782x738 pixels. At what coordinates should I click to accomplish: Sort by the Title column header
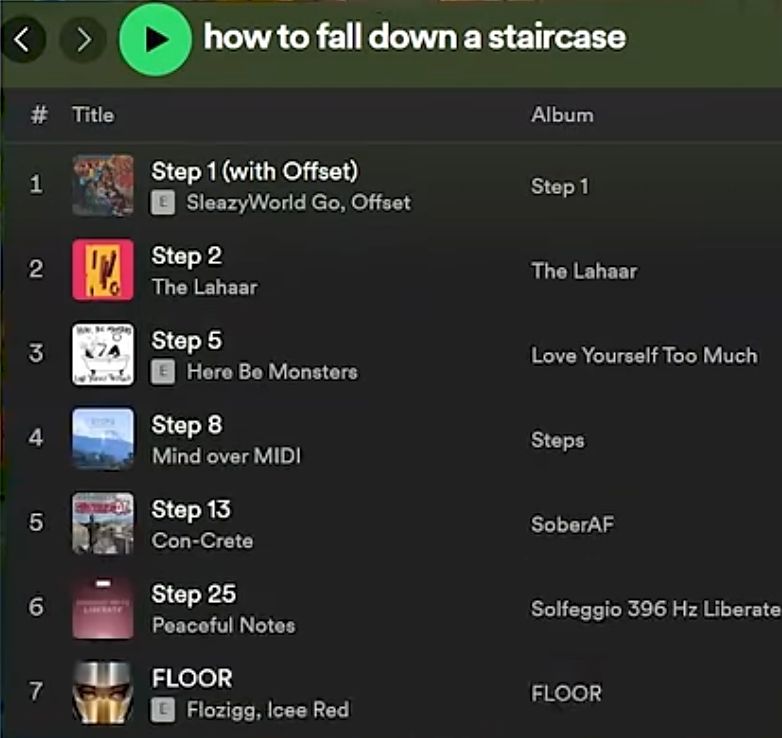tap(93, 115)
